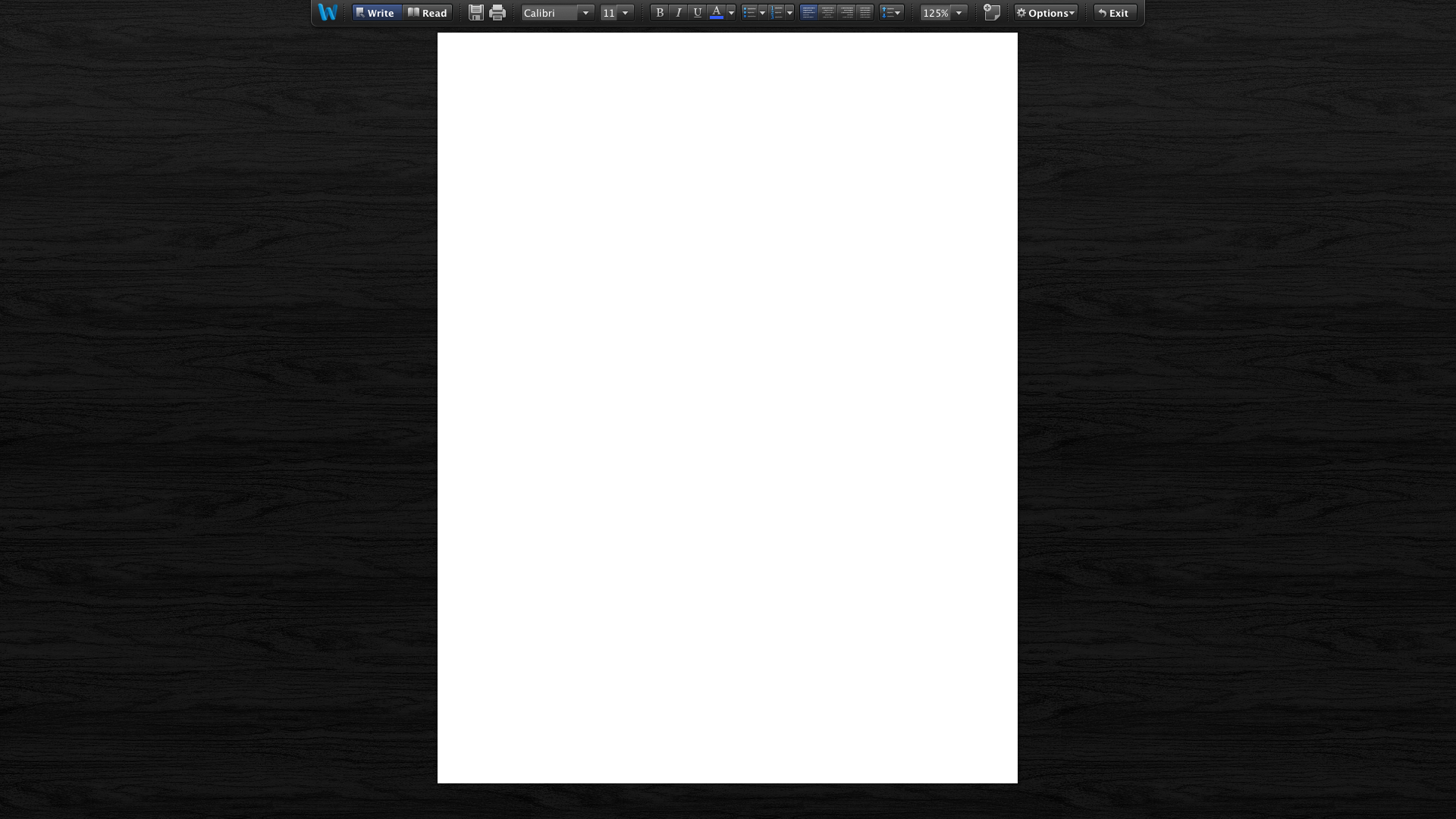This screenshot has height=819, width=1456.
Task: Toggle bold formatting
Action: (x=659, y=12)
